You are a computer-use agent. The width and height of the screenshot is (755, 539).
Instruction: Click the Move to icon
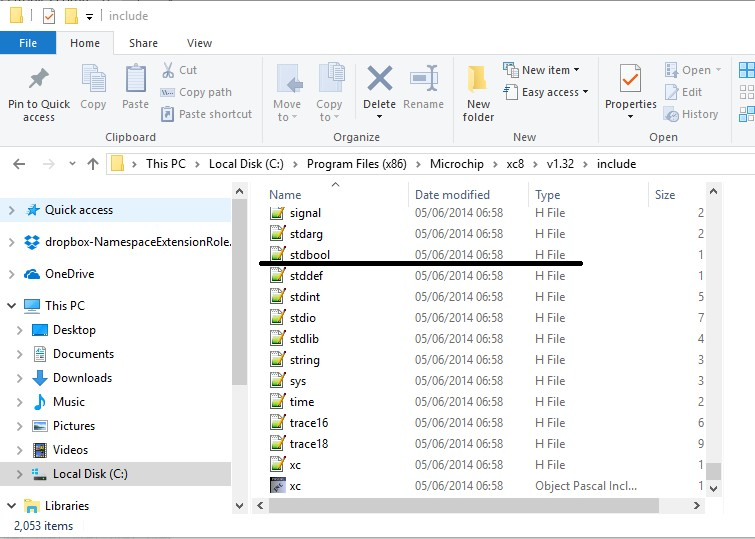coord(288,78)
